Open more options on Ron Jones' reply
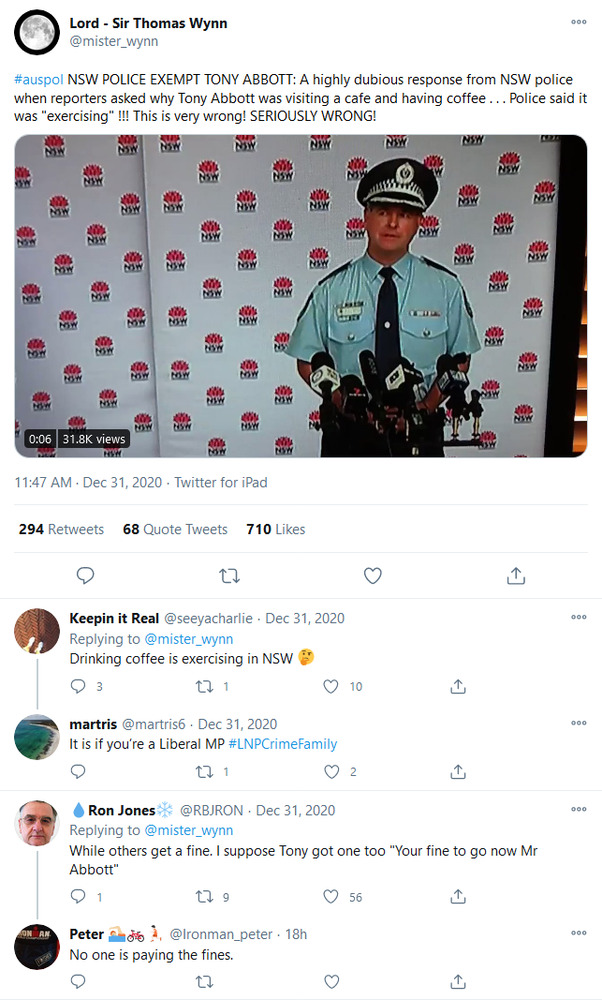 coord(579,808)
